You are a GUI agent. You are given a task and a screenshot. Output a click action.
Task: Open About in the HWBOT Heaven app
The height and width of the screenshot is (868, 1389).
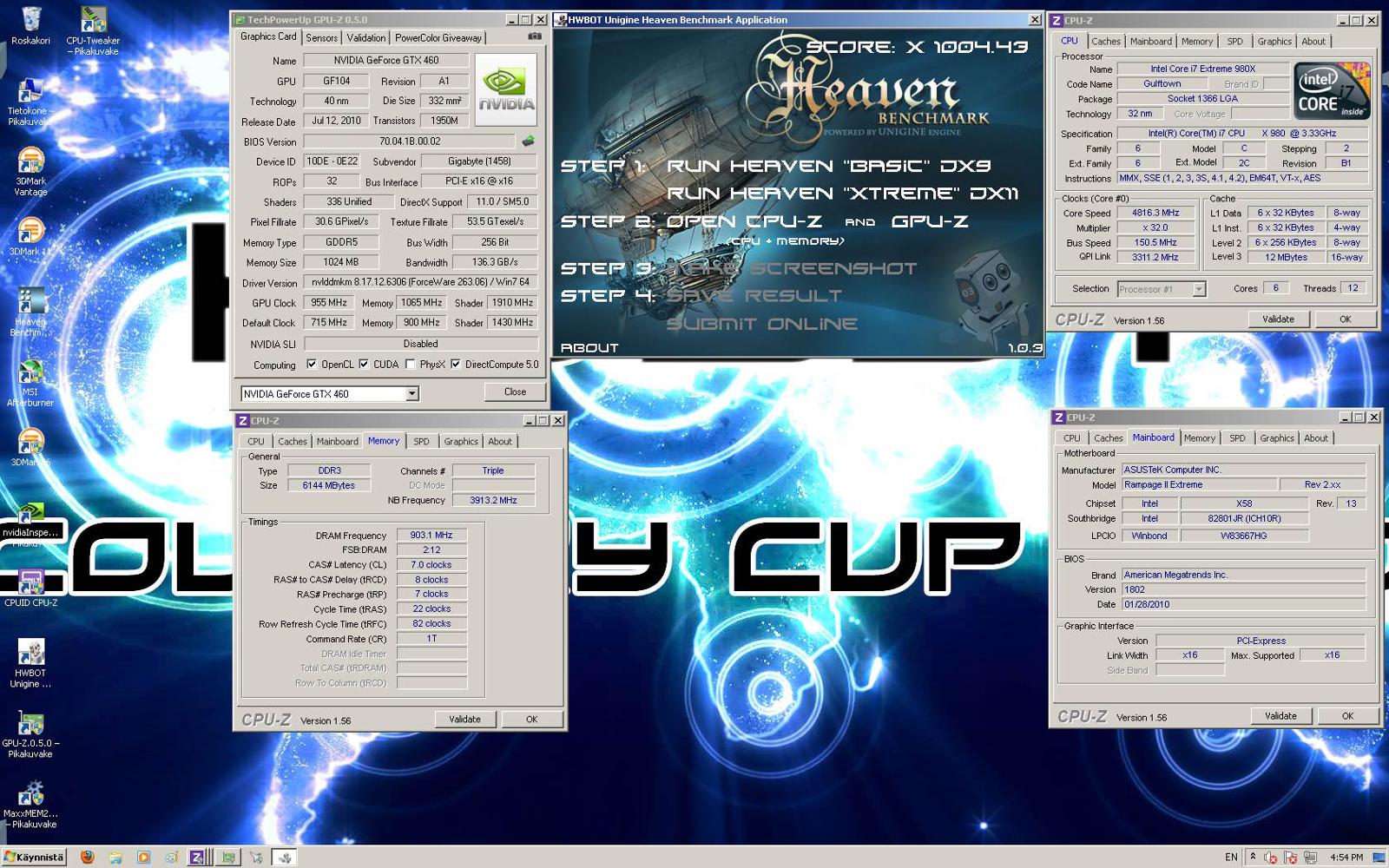click(589, 347)
